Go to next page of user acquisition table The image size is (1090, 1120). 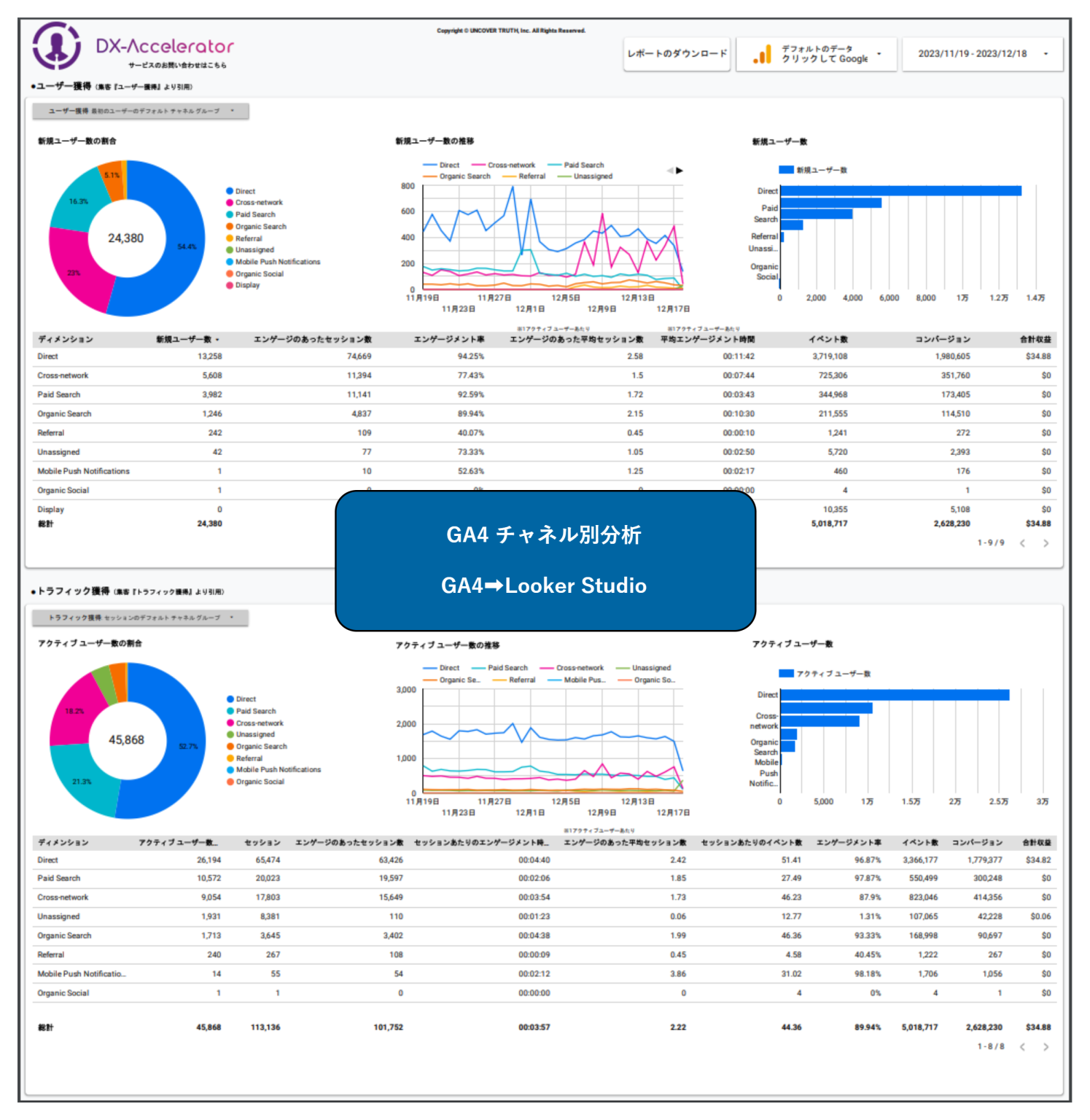[1046, 543]
